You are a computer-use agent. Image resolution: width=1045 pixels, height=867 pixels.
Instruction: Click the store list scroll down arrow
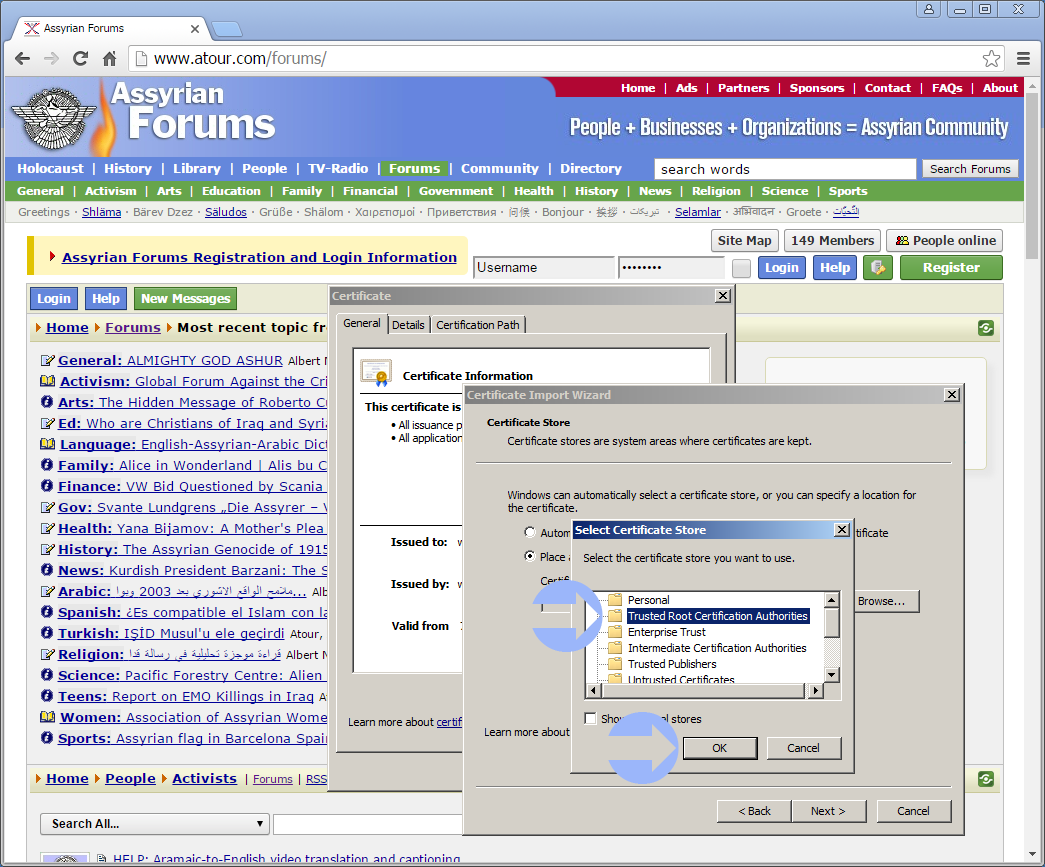pyautogui.click(x=831, y=675)
